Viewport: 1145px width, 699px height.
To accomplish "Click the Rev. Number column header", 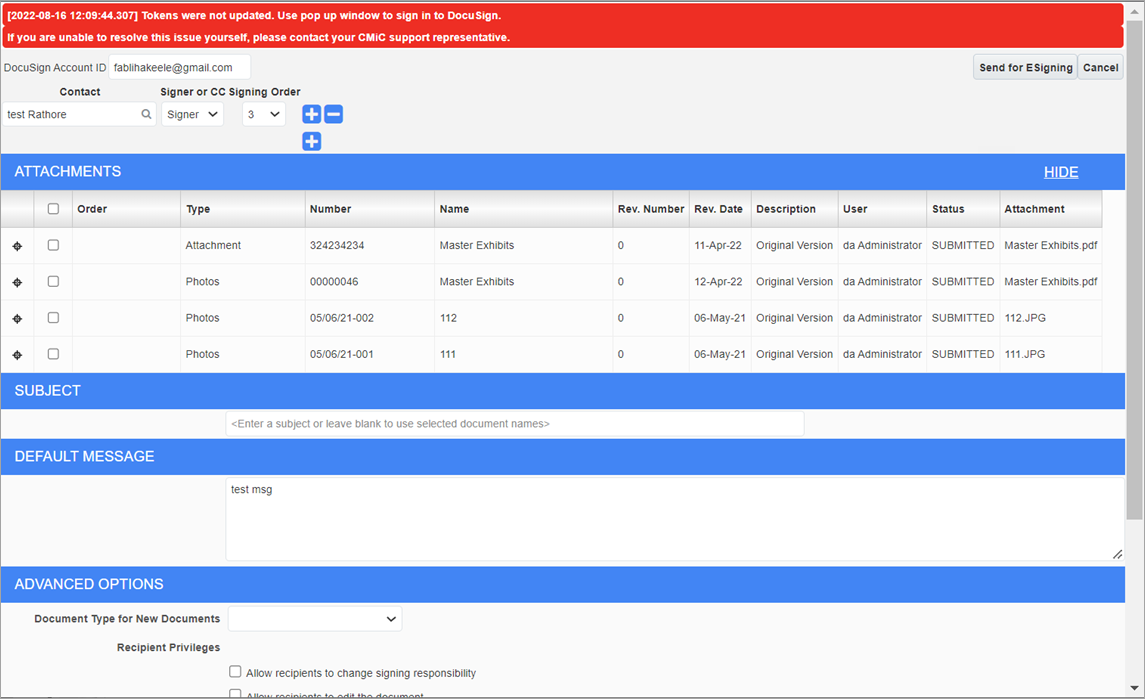I will click(651, 209).
